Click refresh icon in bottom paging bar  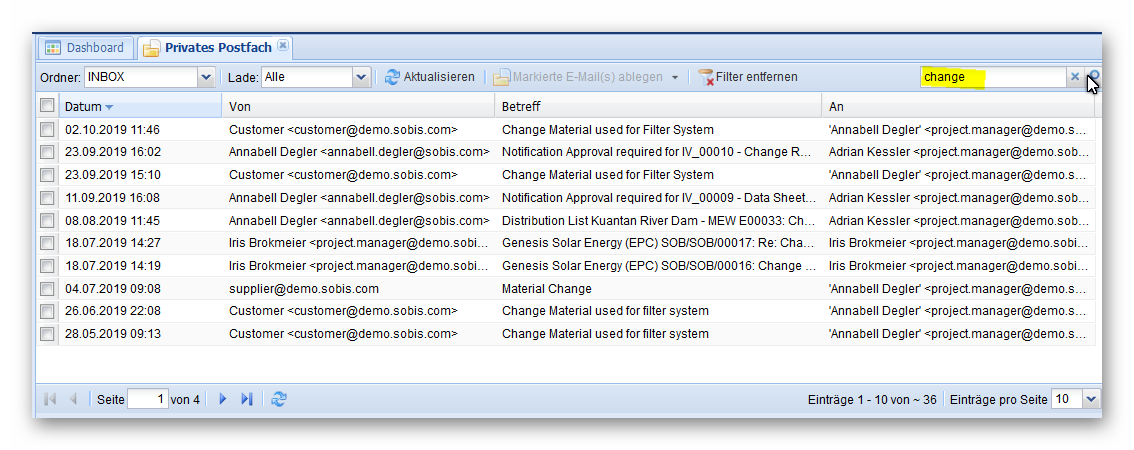pos(279,399)
